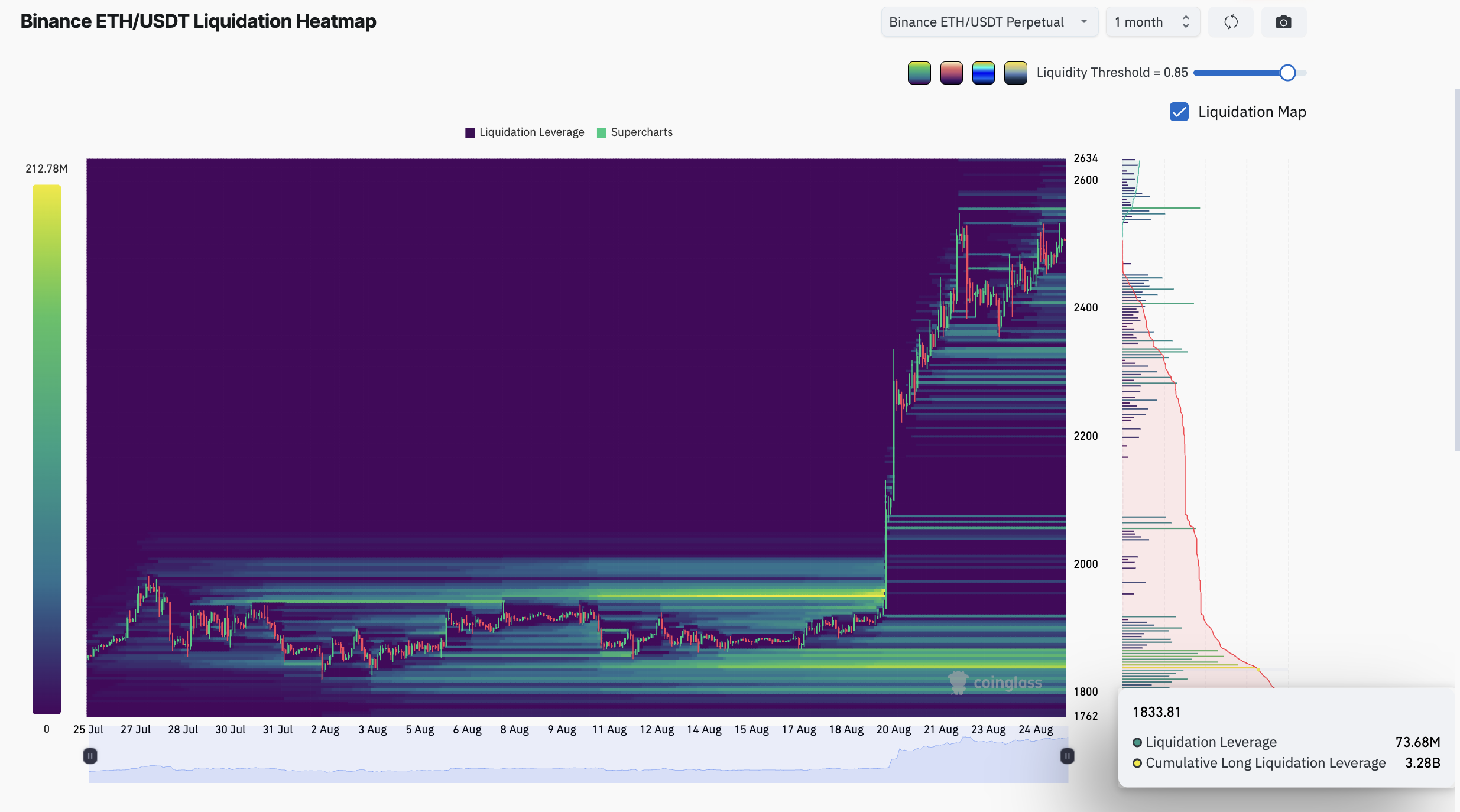Click the 1833.81 tooltip price value
This screenshot has height=812, width=1460.
click(1156, 712)
